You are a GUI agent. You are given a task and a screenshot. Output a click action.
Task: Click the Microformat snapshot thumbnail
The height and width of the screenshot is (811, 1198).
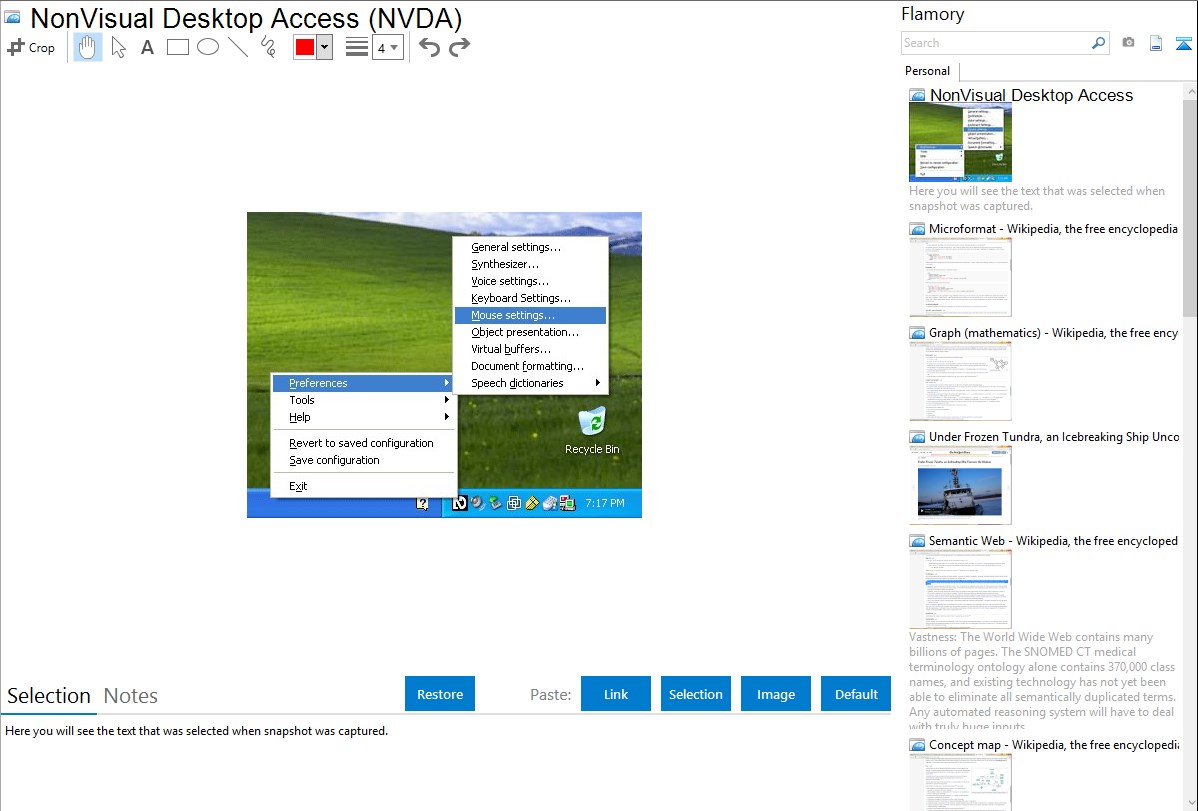coord(960,277)
